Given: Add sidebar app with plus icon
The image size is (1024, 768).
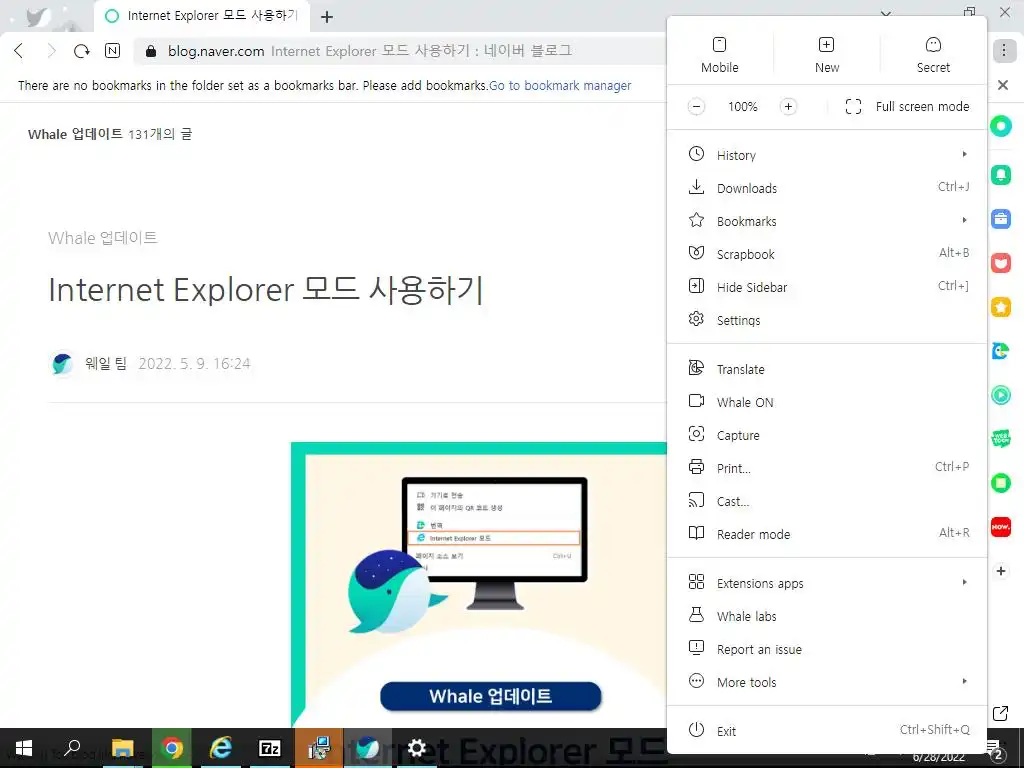Looking at the screenshot, I should tap(1000, 571).
